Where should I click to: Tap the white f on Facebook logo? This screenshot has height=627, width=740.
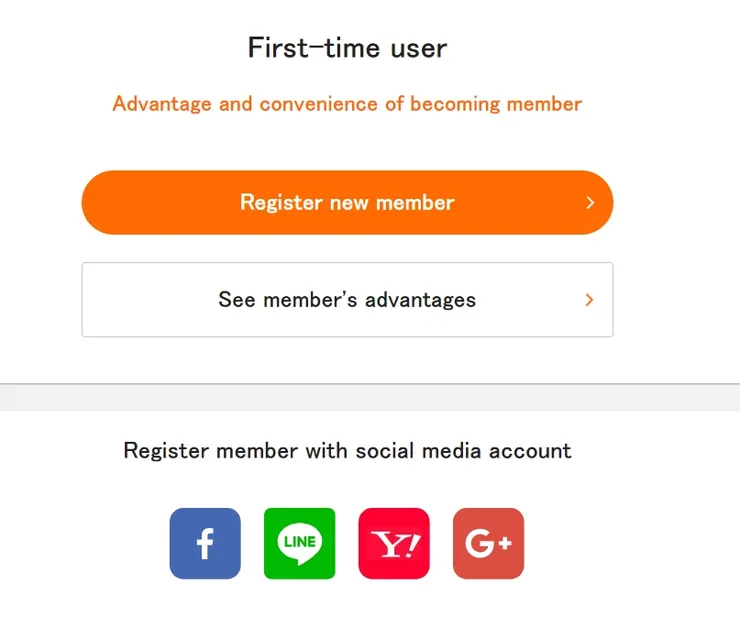point(205,544)
